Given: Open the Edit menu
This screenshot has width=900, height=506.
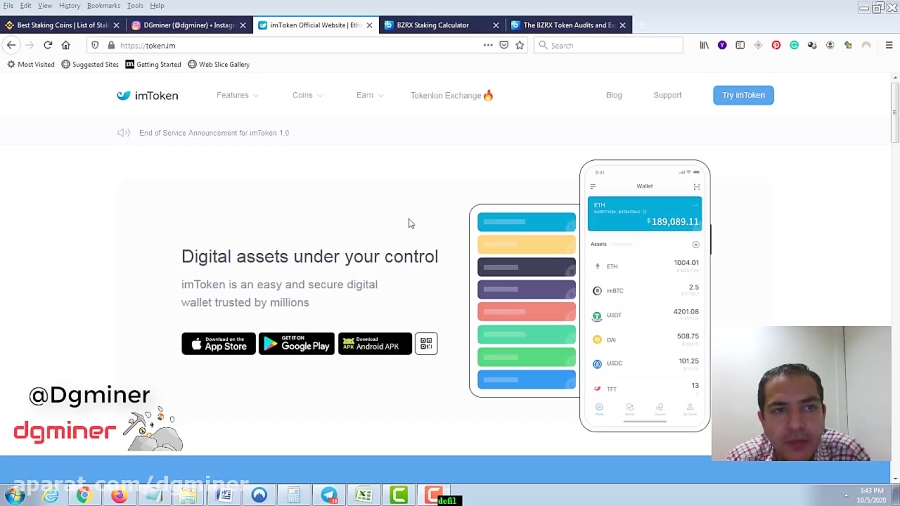Looking at the screenshot, I should 26,6.
